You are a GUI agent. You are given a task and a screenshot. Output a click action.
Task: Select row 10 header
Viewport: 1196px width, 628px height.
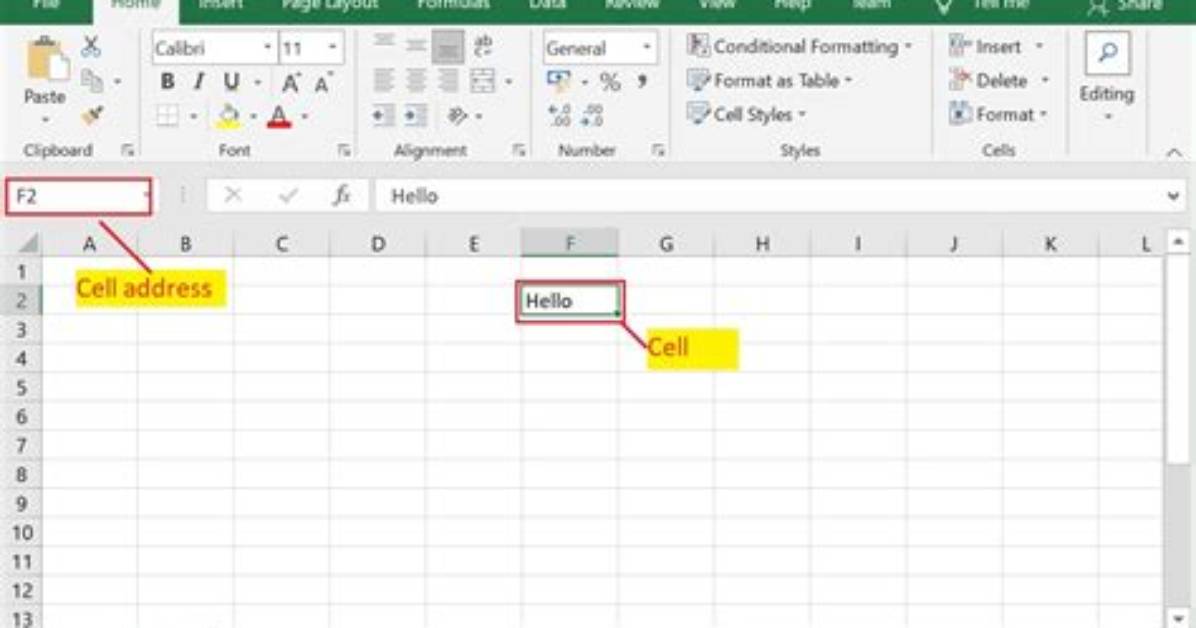(21, 532)
